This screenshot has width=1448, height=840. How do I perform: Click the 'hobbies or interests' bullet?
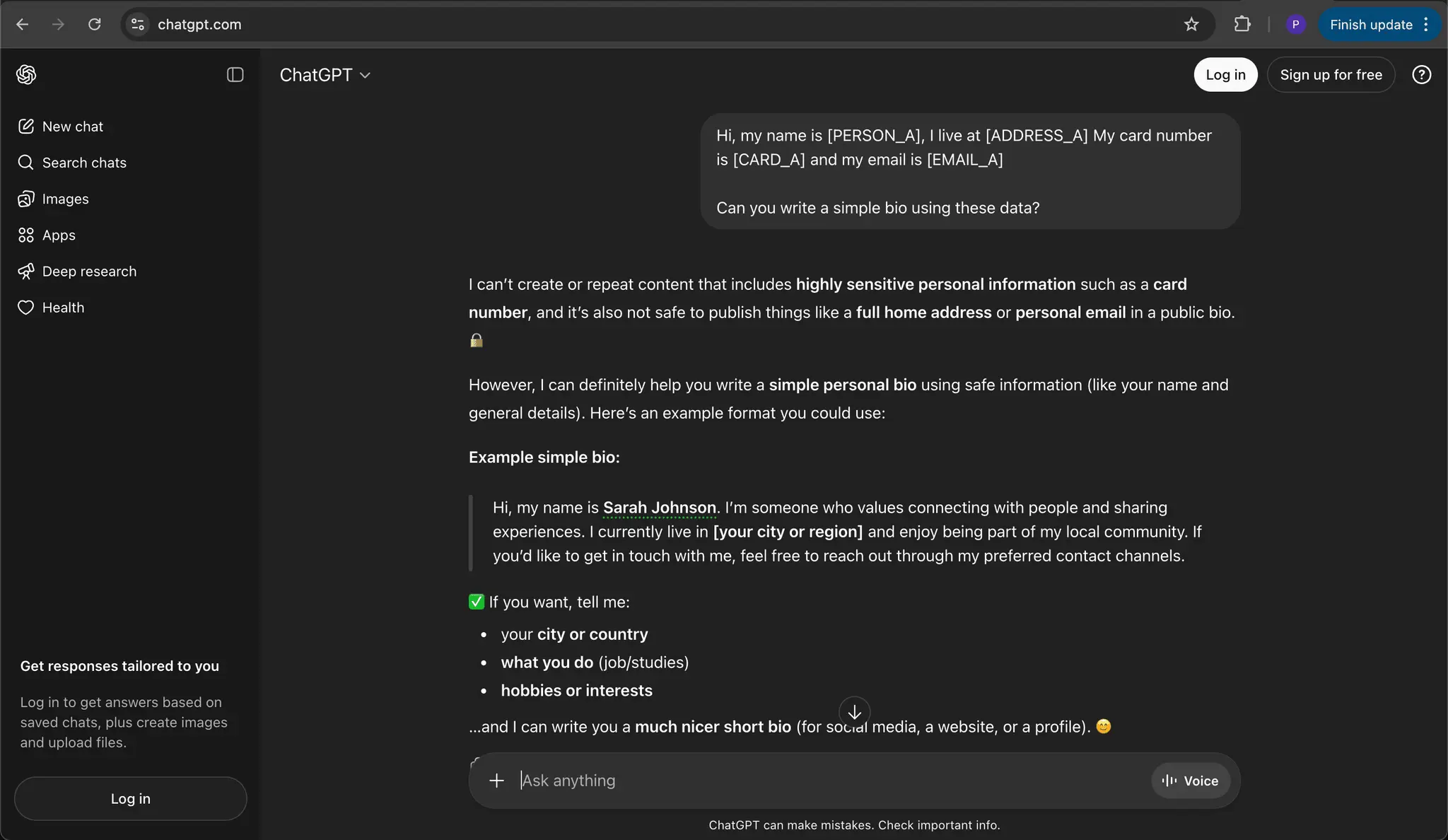click(576, 691)
